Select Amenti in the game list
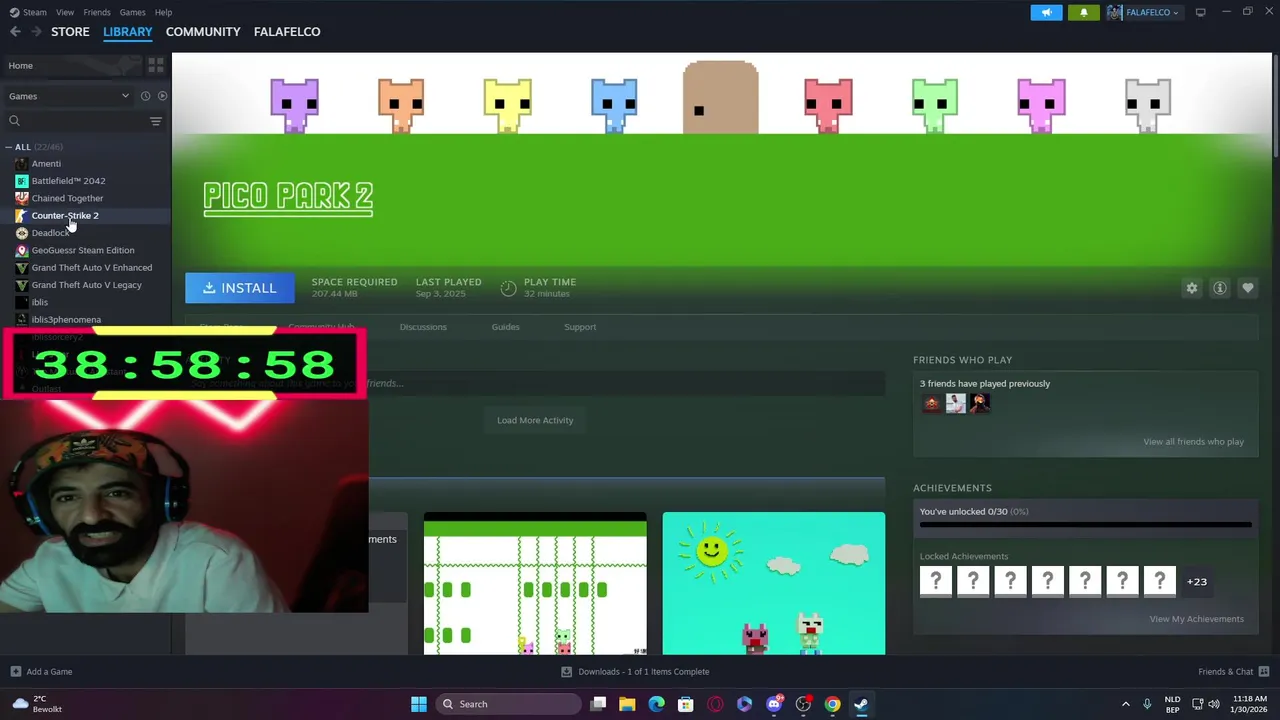Image resolution: width=1280 pixels, height=720 pixels. [46, 164]
